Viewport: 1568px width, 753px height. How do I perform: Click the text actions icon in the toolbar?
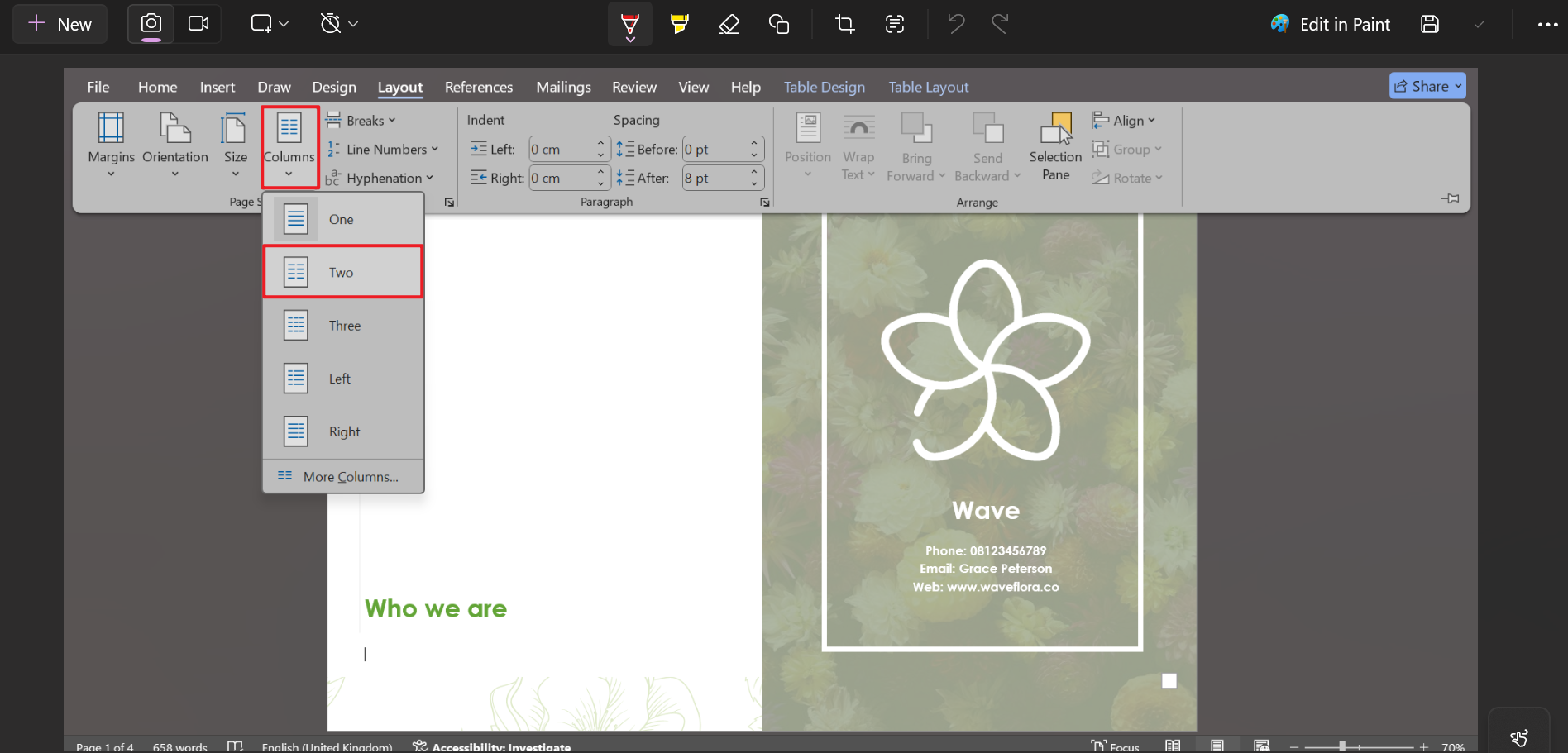(x=894, y=24)
